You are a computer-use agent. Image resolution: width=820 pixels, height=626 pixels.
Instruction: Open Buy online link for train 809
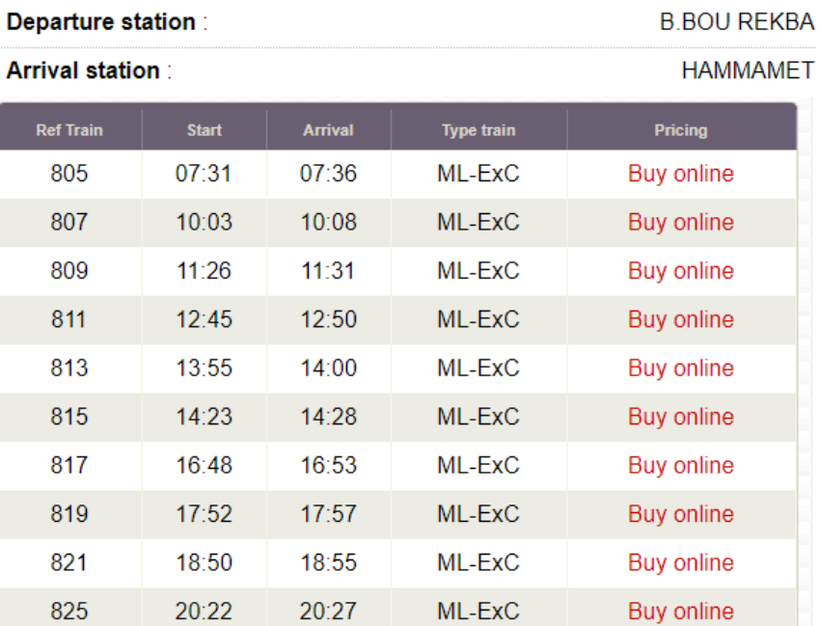point(680,271)
